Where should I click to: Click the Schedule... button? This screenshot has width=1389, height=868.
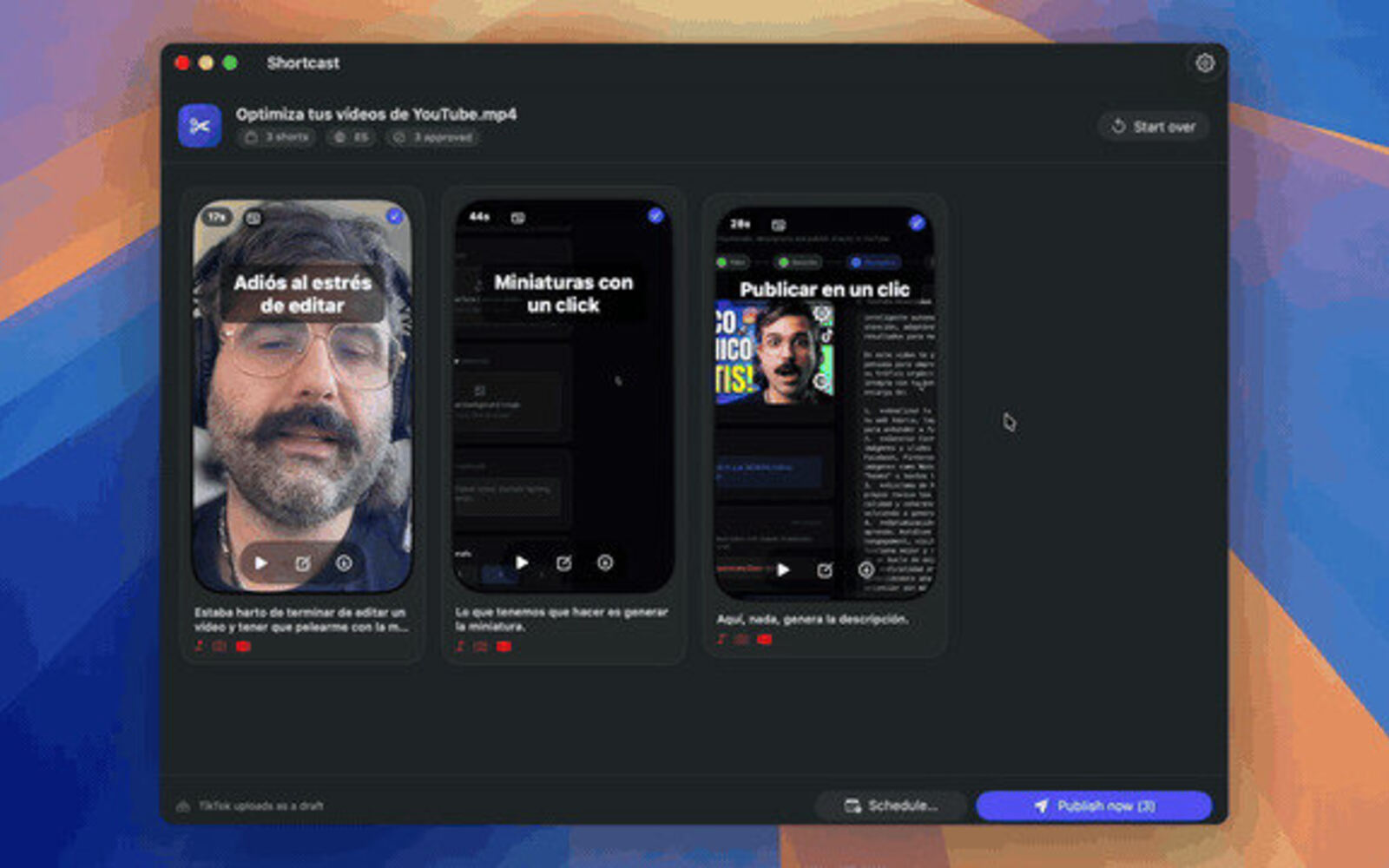coord(891,806)
